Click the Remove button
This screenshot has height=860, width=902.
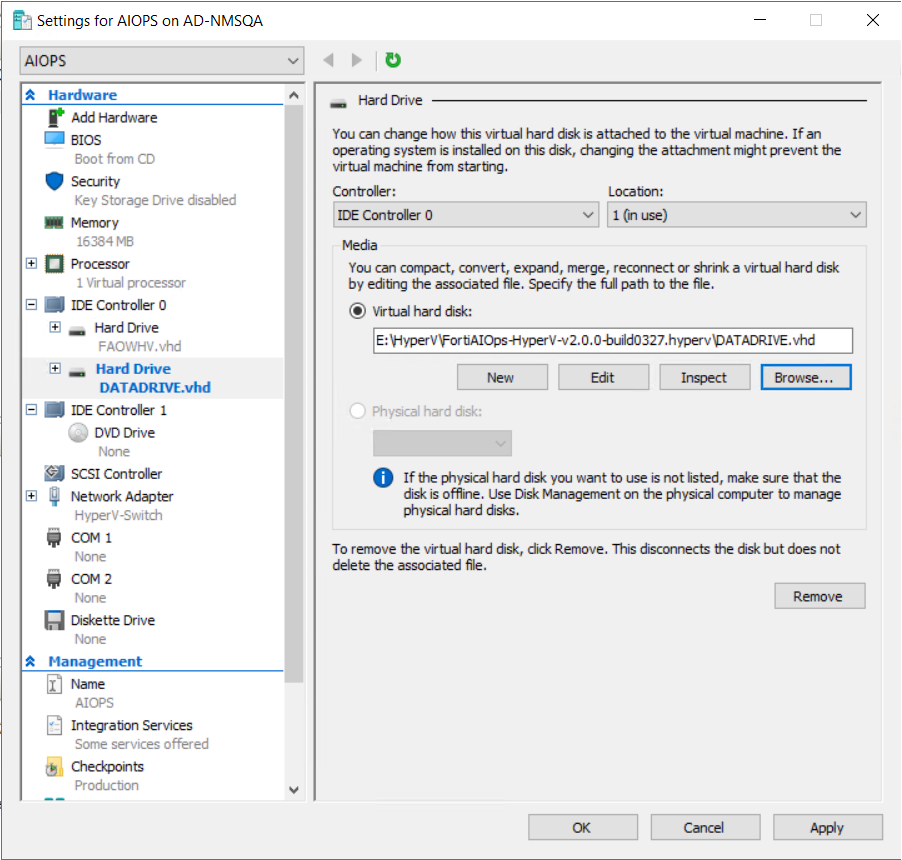[x=819, y=596]
